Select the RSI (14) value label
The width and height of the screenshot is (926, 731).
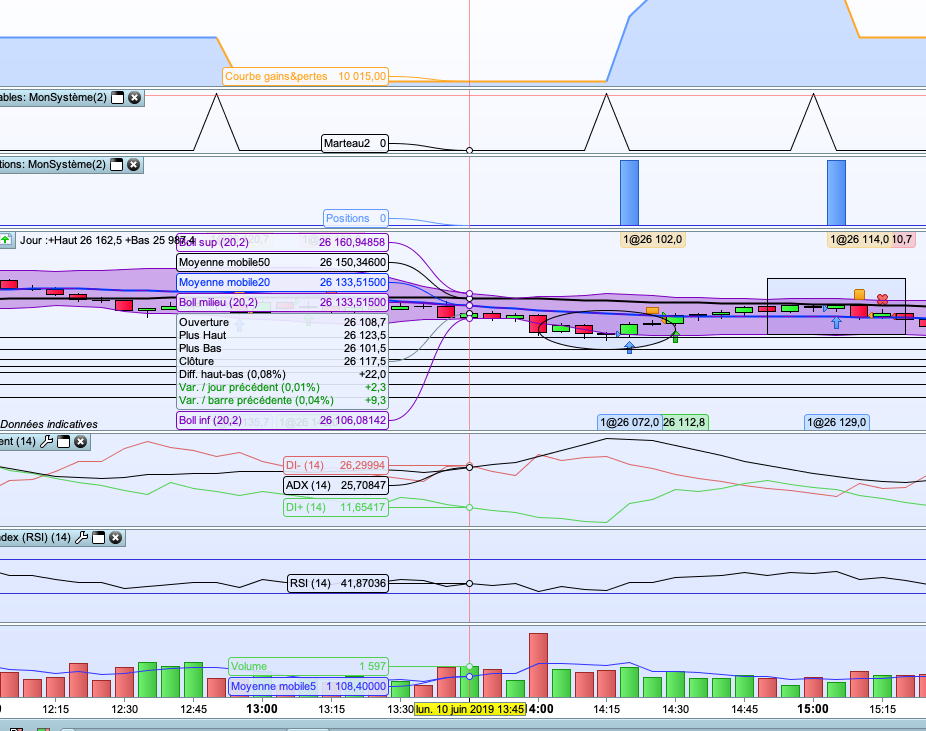coord(338,583)
